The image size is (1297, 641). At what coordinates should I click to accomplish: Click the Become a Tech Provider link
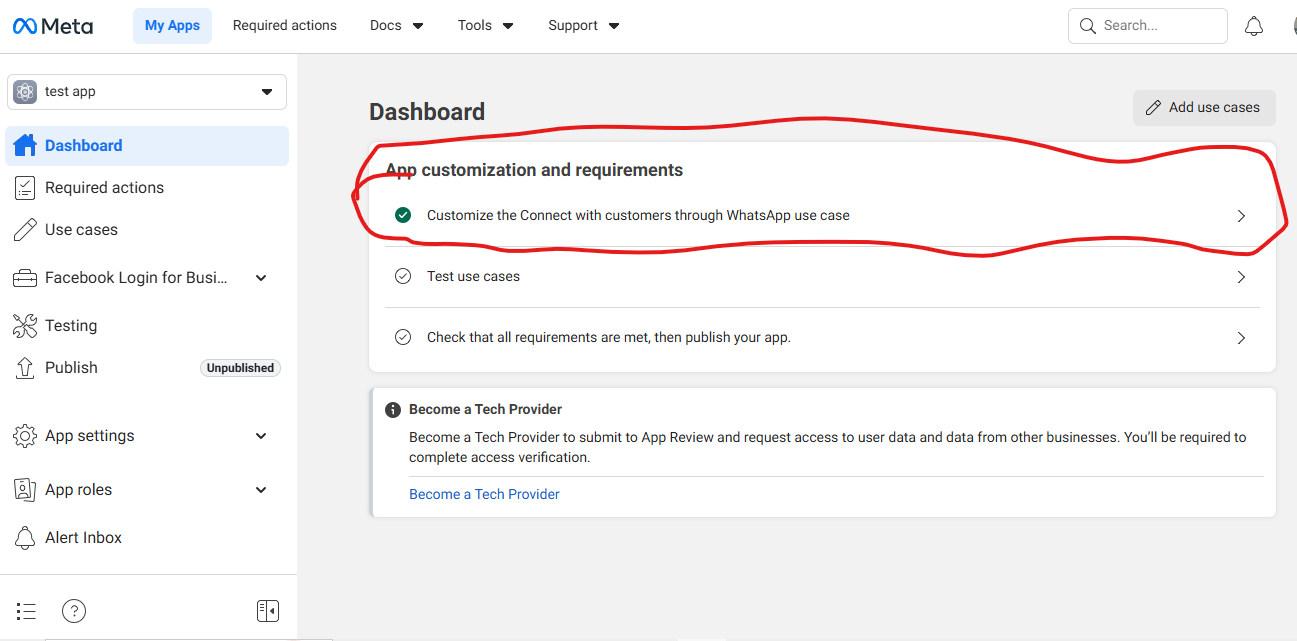click(x=484, y=493)
